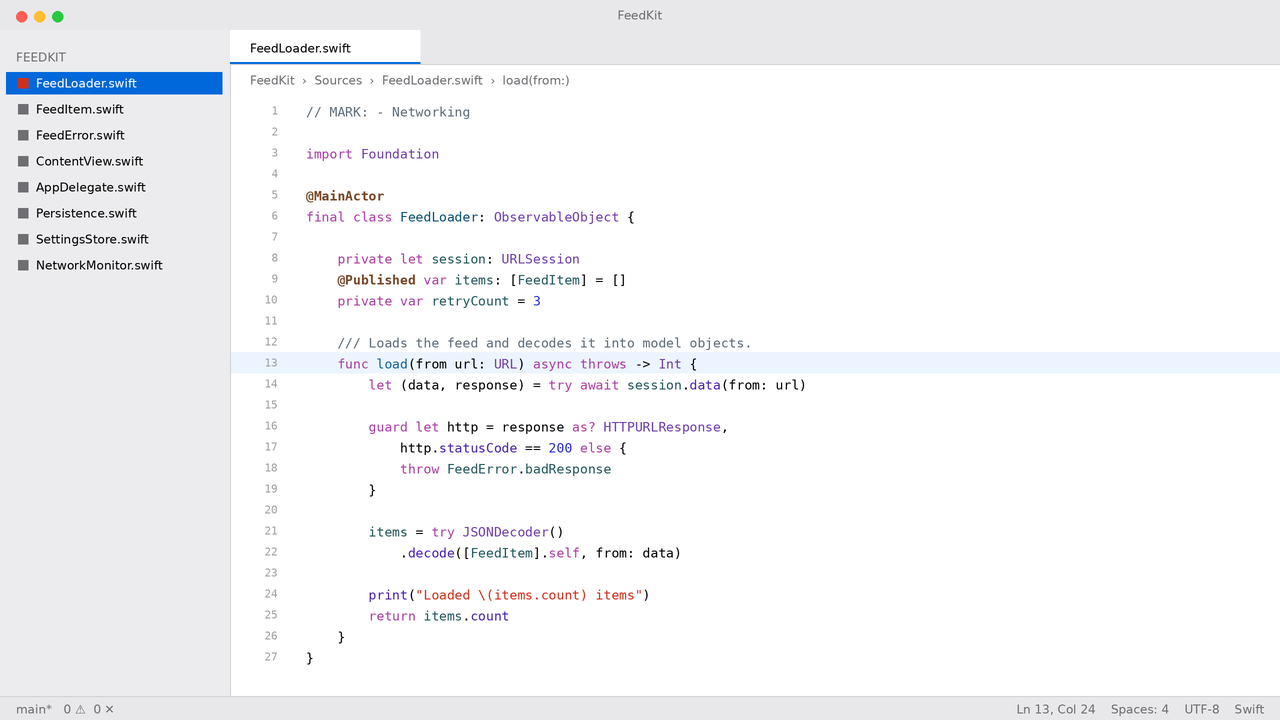This screenshot has width=1280, height=720.
Task: Click the "Loaded \(items.count) items" string
Action: click(x=529, y=595)
